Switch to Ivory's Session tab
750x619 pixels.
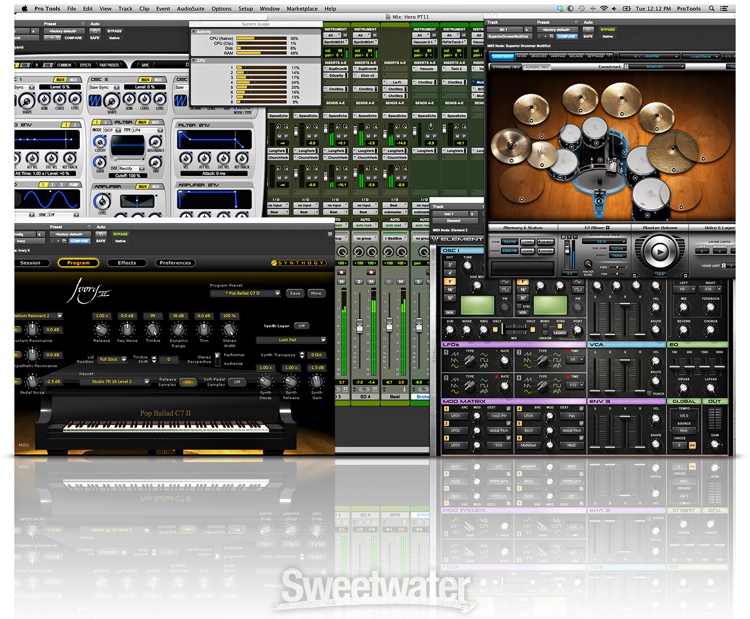[31, 263]
